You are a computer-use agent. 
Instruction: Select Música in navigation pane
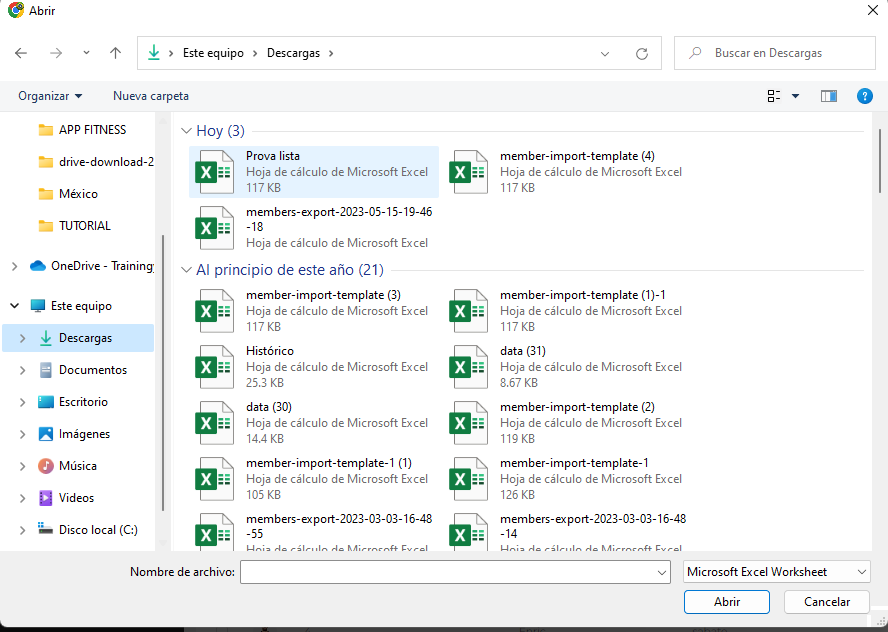click(78, 466)
